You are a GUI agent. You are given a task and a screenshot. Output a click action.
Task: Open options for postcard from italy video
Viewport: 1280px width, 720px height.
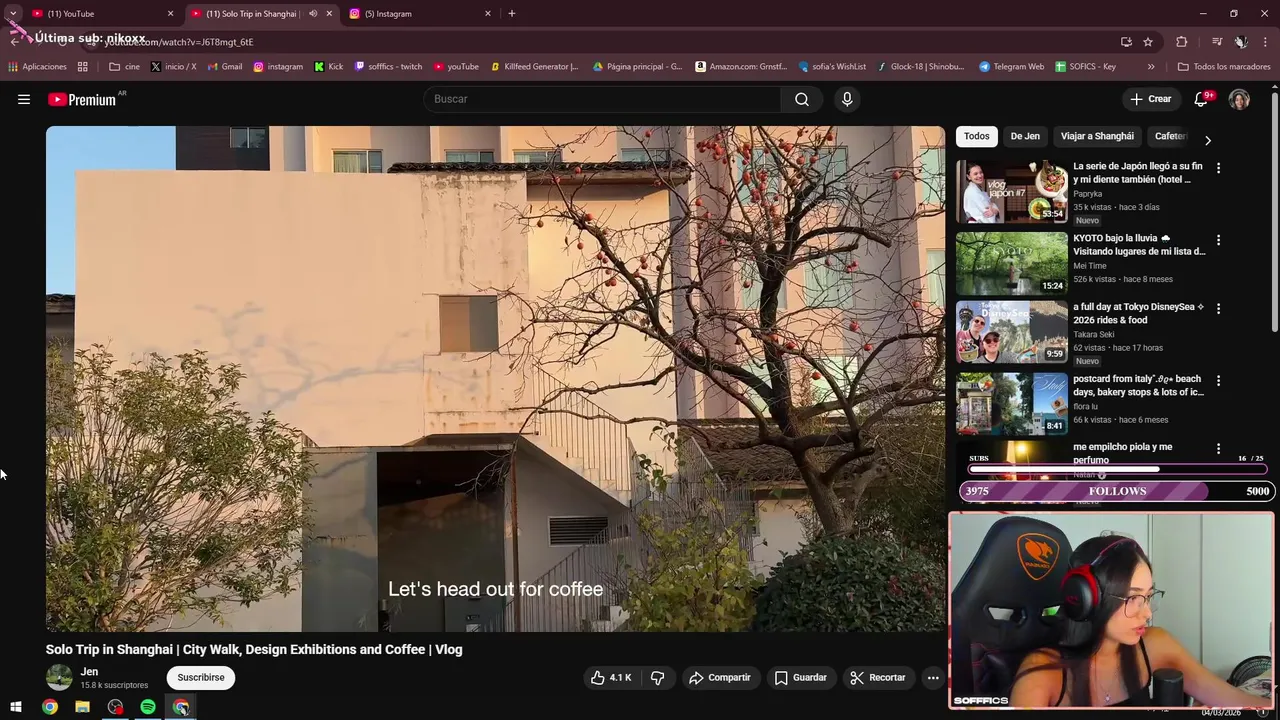pyautogui.click(x=1218, y=381)
